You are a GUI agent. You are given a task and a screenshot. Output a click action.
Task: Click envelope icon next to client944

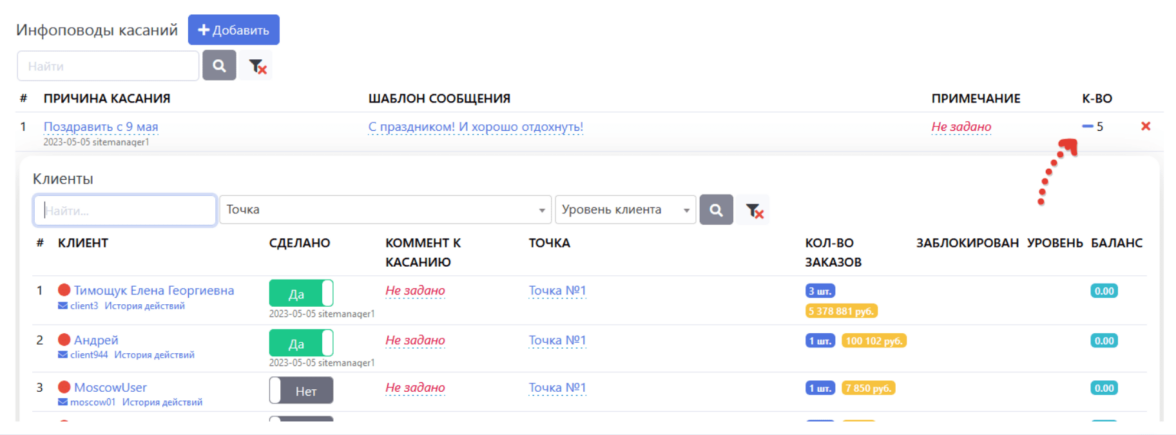click(63, 354)
